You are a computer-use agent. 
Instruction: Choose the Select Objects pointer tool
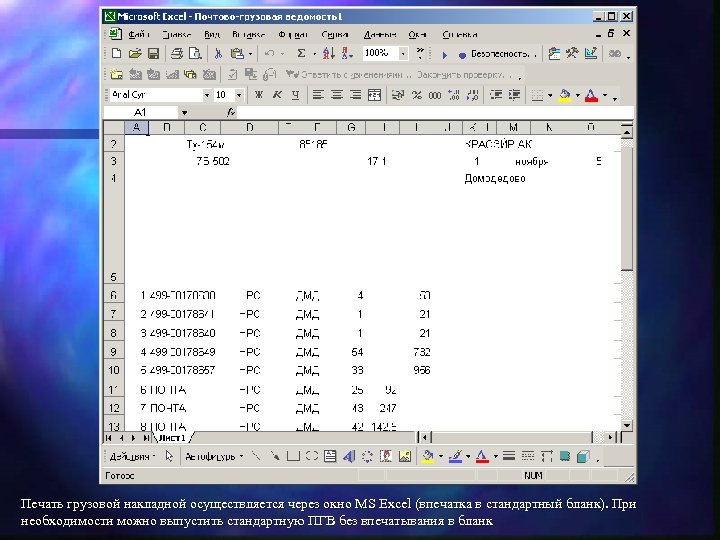pyautogui.click(x=169, y=456)
